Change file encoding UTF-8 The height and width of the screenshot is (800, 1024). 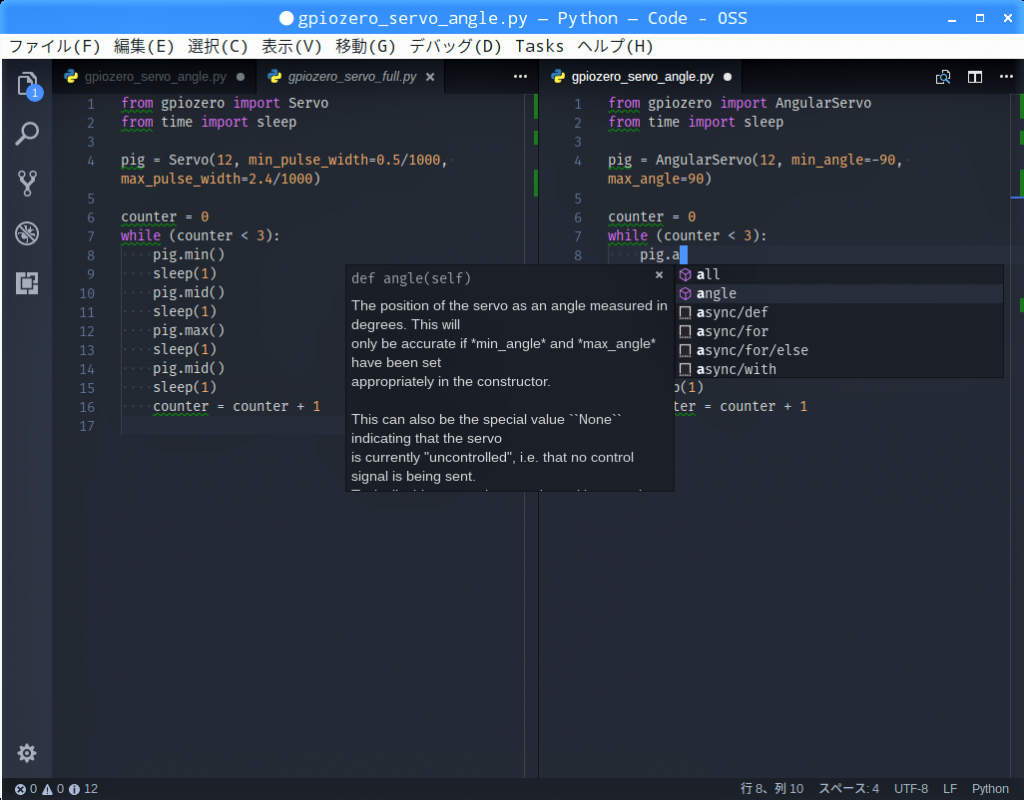click(x=910, y=789)
